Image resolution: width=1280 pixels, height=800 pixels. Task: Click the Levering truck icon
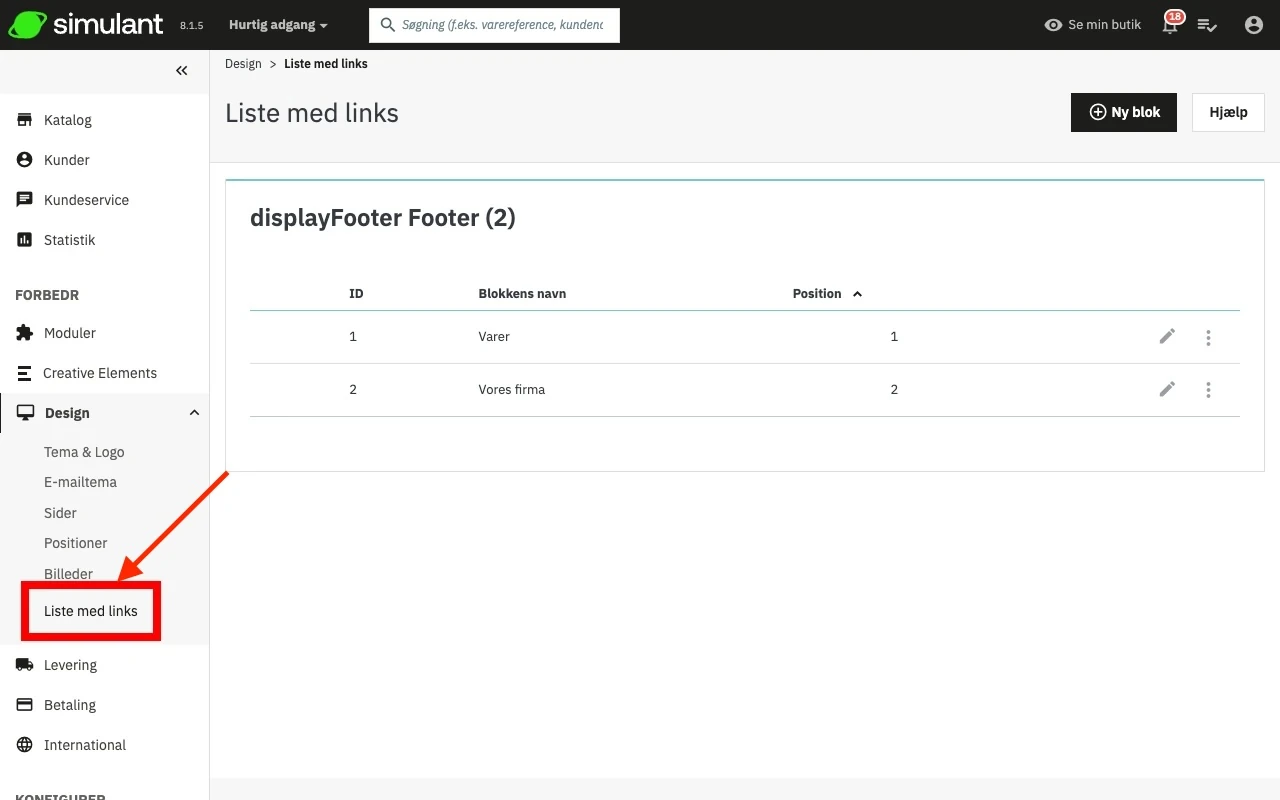coord(22,664)
